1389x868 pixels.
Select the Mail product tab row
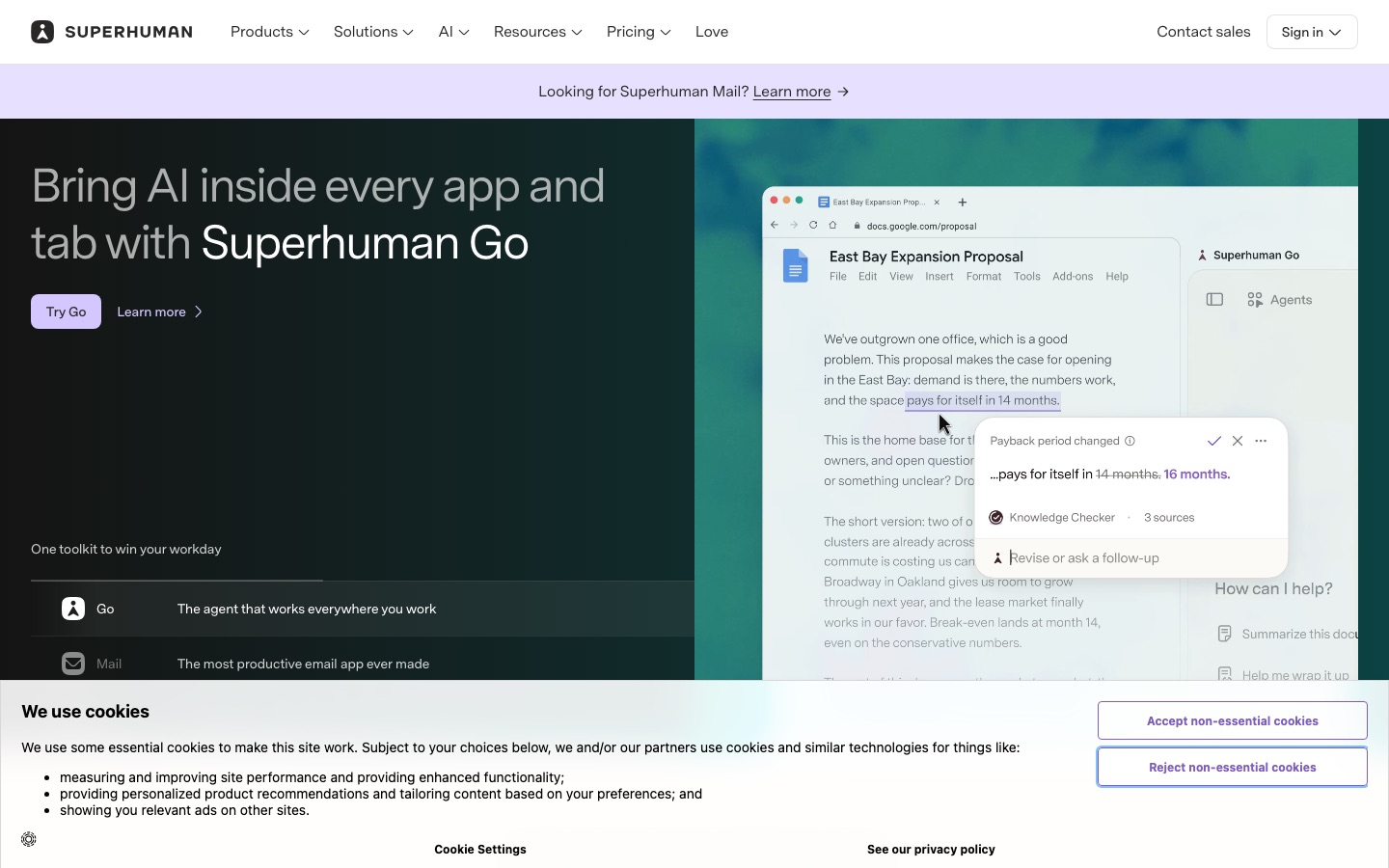[363, 664]
